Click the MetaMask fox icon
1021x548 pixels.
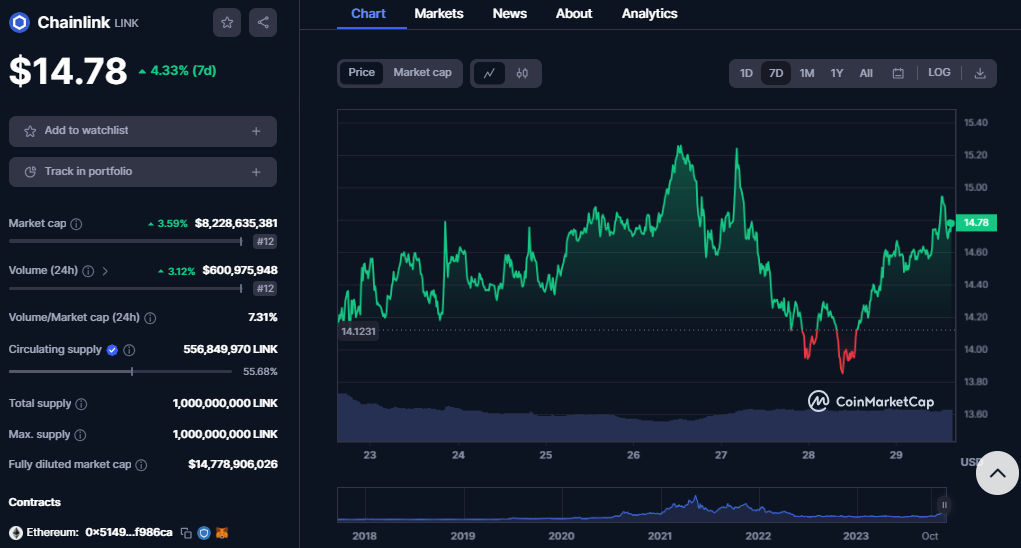[222, 533]
